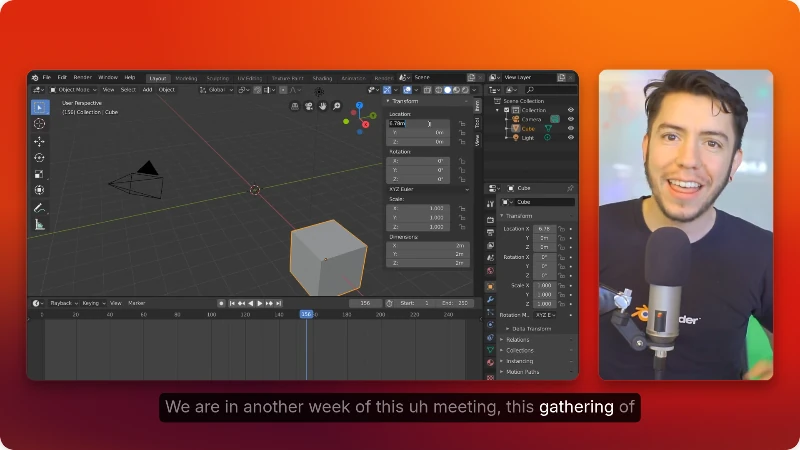Open the Edit menu
Viewport: 800px width, 450px height.
coord(62,78)
